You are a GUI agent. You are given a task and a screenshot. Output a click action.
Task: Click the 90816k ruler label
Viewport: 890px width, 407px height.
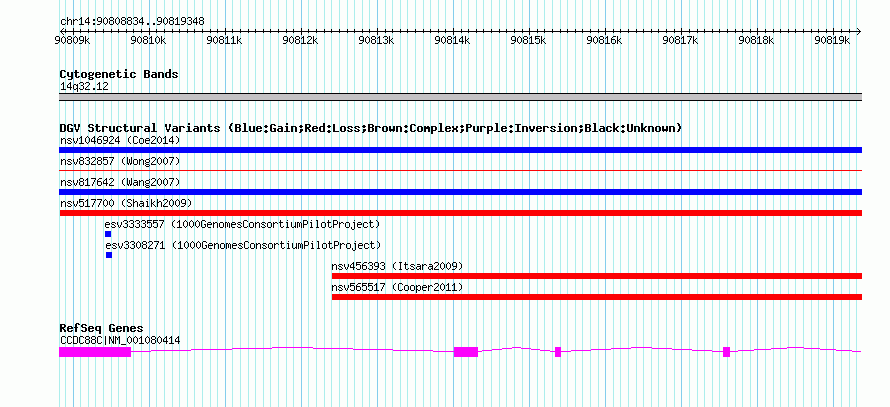point(605,40)
